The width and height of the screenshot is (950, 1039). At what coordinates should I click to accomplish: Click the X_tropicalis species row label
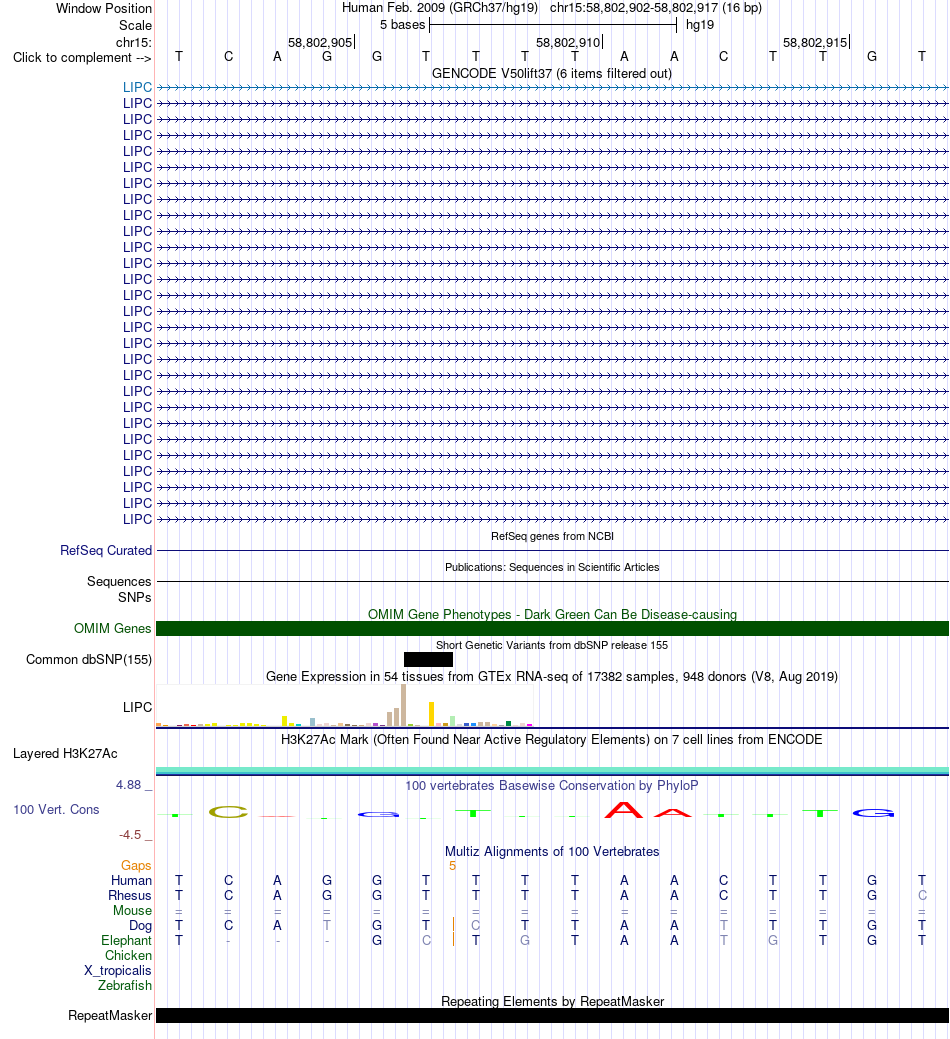pyautogui.click(x=117, y=970)
